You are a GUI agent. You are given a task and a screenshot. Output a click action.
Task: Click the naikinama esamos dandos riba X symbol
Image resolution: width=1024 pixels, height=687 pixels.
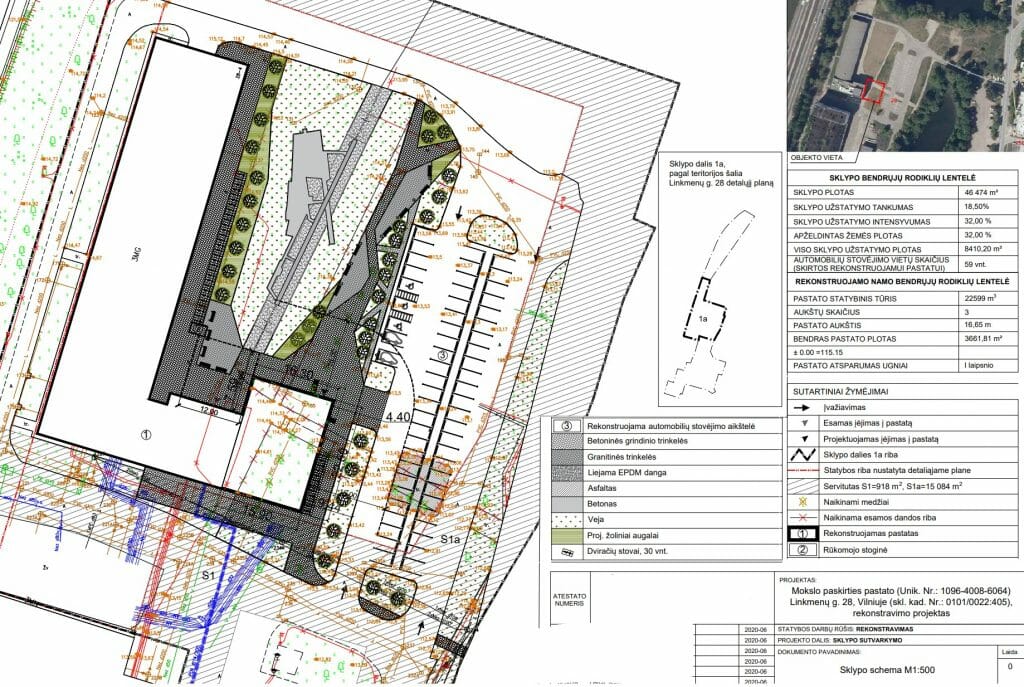click(802, 518)
